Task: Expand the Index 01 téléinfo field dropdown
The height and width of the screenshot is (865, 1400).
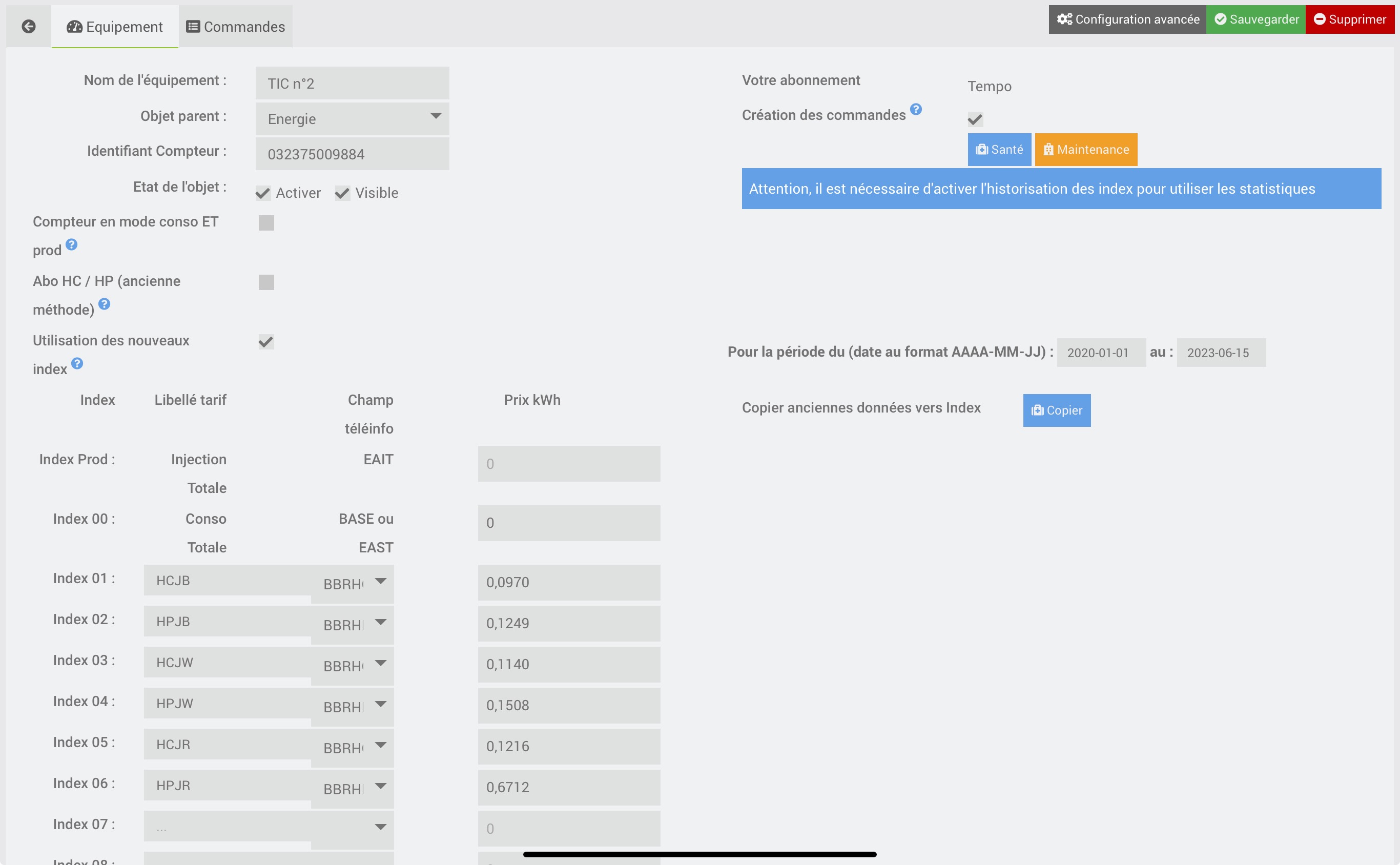Action: (x=353, y=584)
